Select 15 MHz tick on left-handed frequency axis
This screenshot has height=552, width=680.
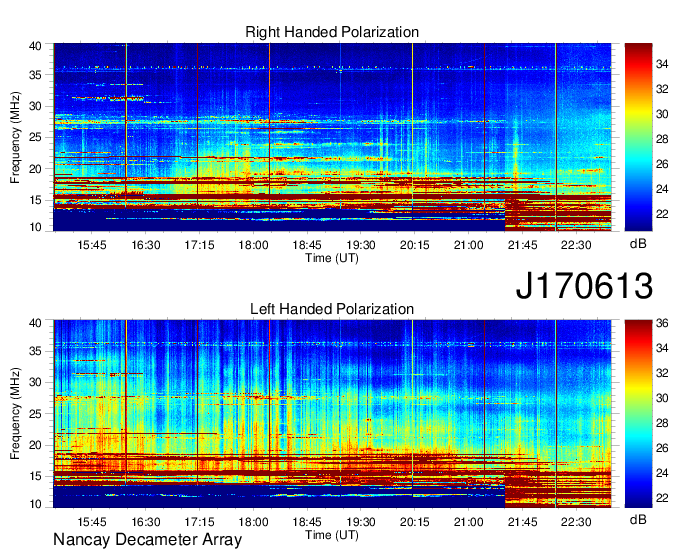pyautogui.click(x=36, y=477)
